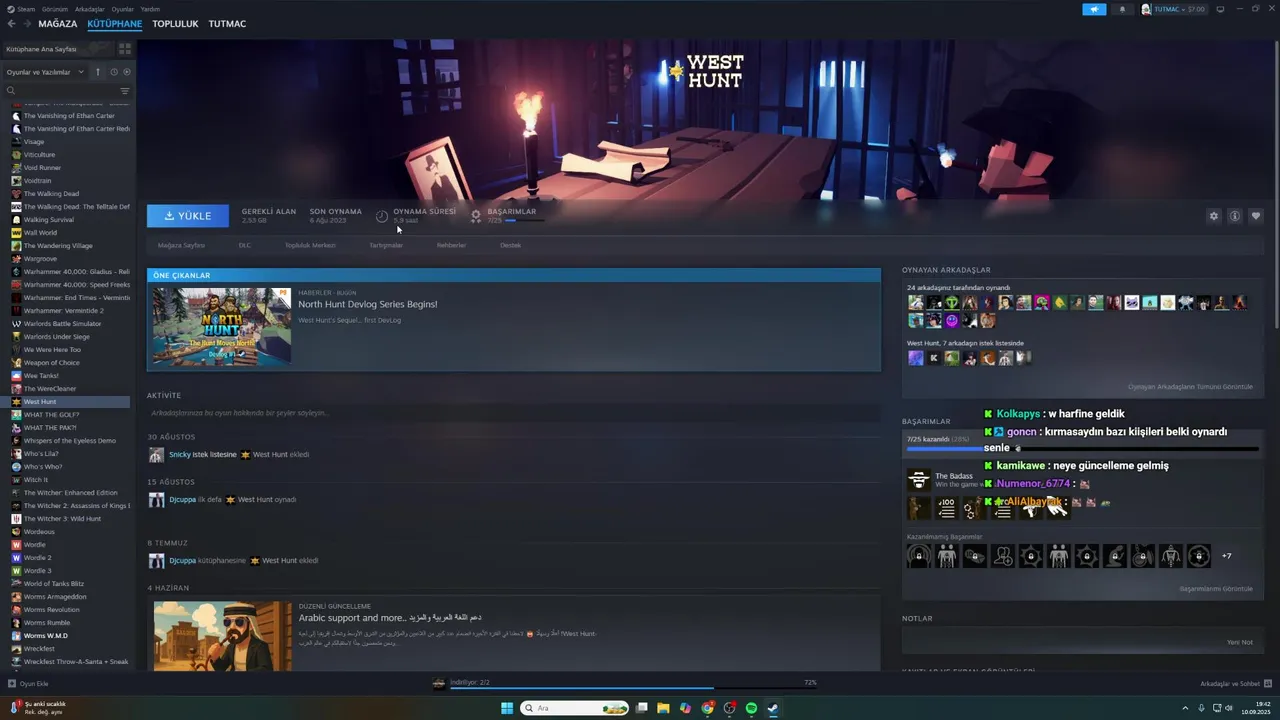Screen dimensions: 1280x720
Task: Go forward with the right arrow
Action: [x=26, y=24]
